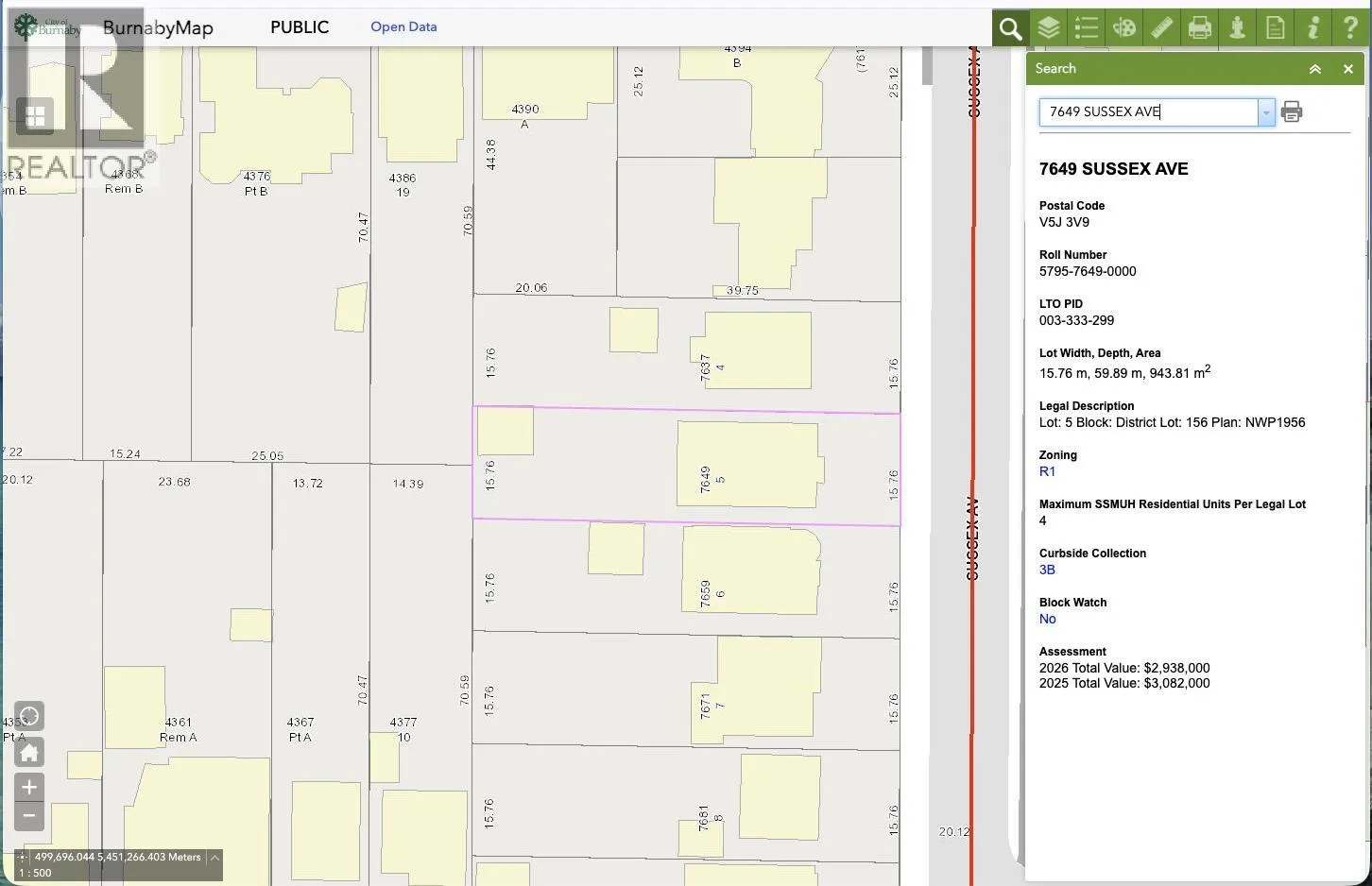Click the Block Watch No link
1372x886 pixels.
(1048, 619)
